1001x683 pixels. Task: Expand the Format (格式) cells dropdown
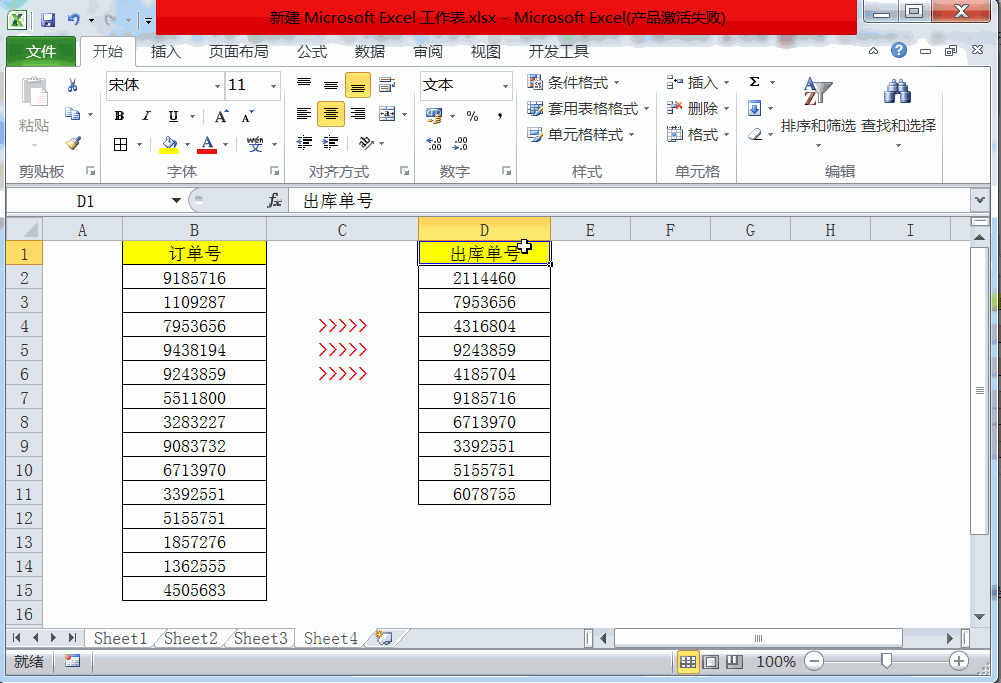tap(726, 135)
